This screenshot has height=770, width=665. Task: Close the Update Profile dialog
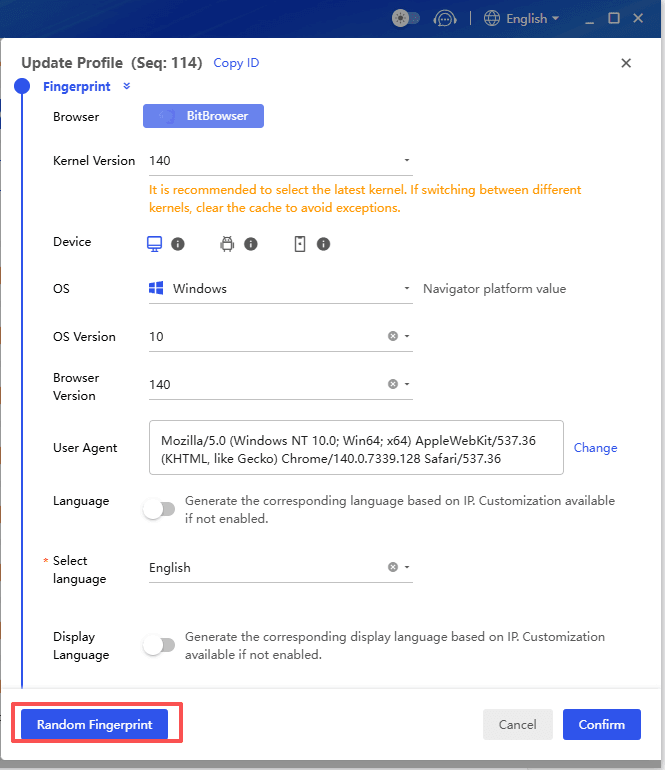626,63
